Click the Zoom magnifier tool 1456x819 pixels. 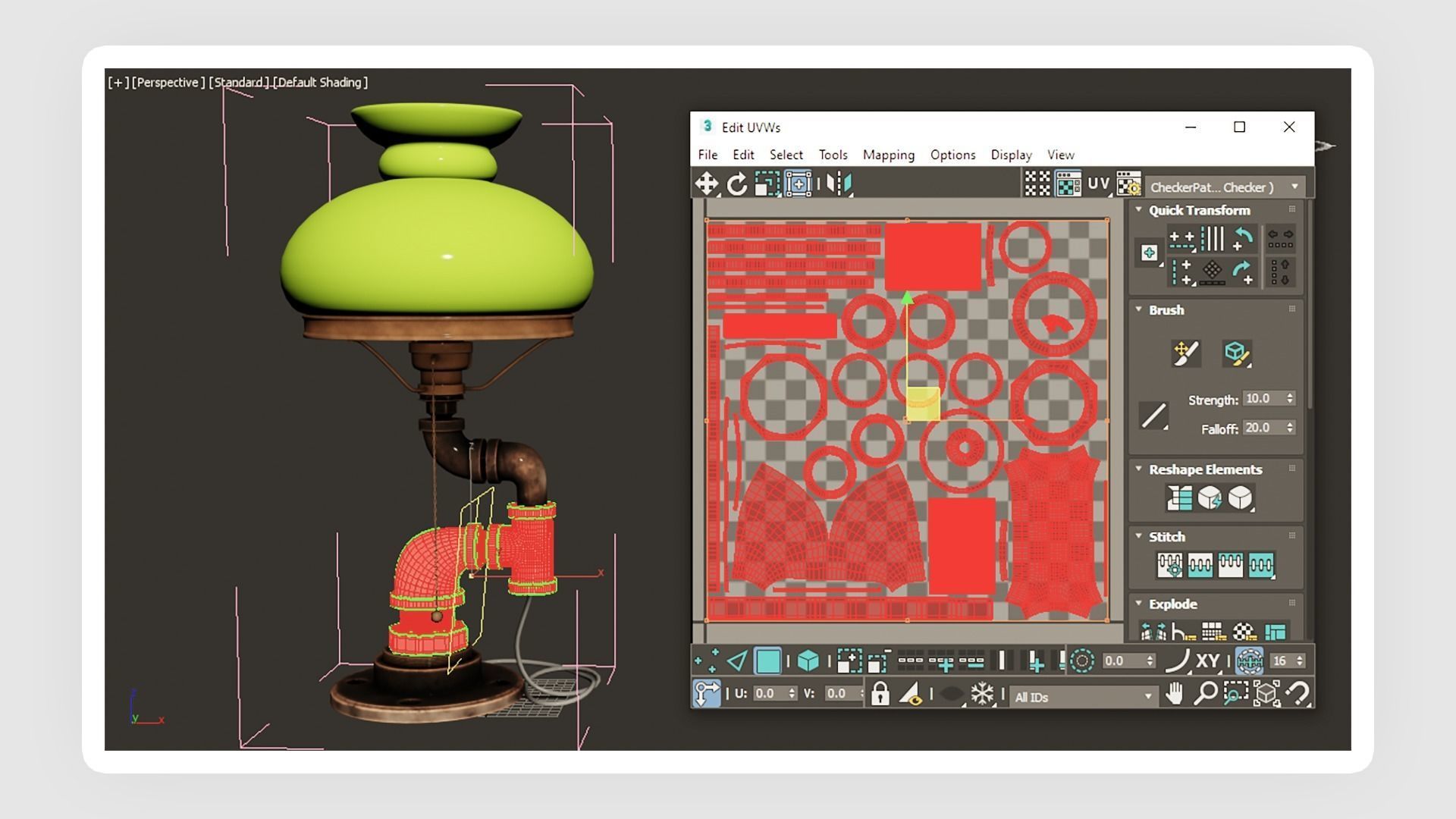[1205, 694]
